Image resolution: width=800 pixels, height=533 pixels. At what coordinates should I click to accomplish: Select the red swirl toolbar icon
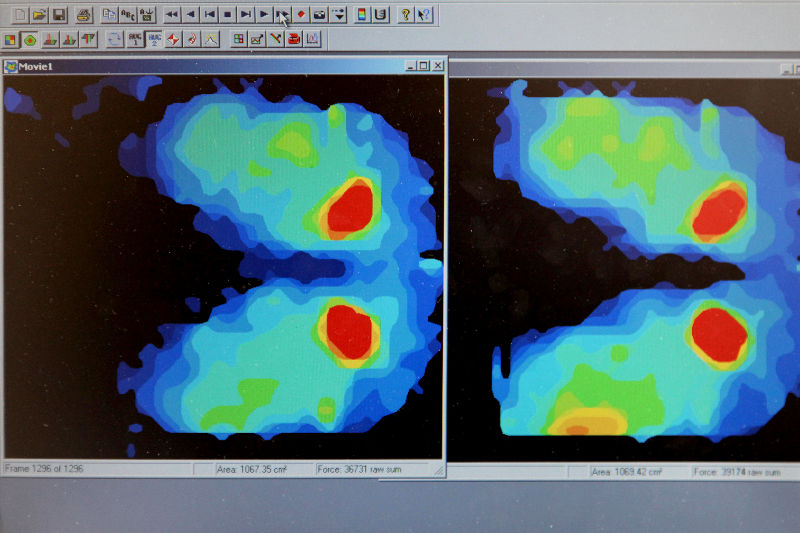click(192, 39)
